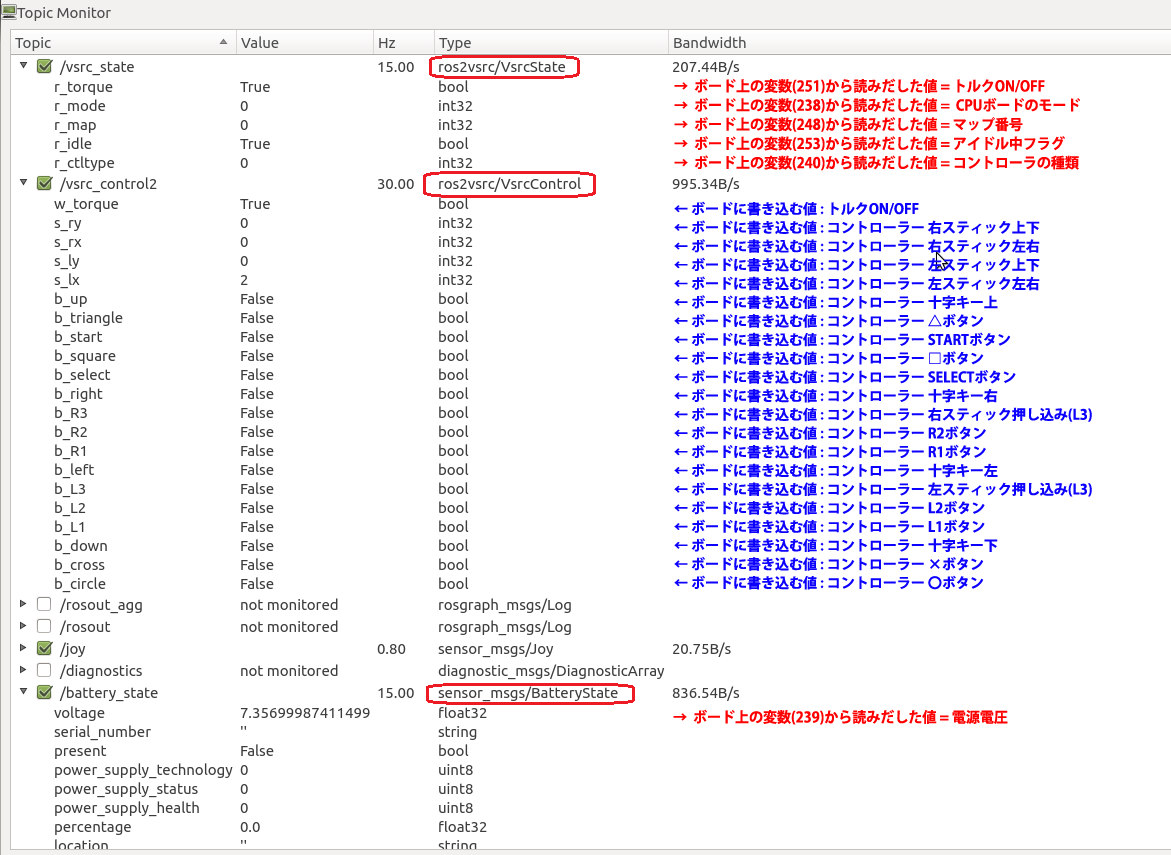Screen dimensions: 1171x855
Task: Sort by the Topic column header
Action: coord(123,43)
